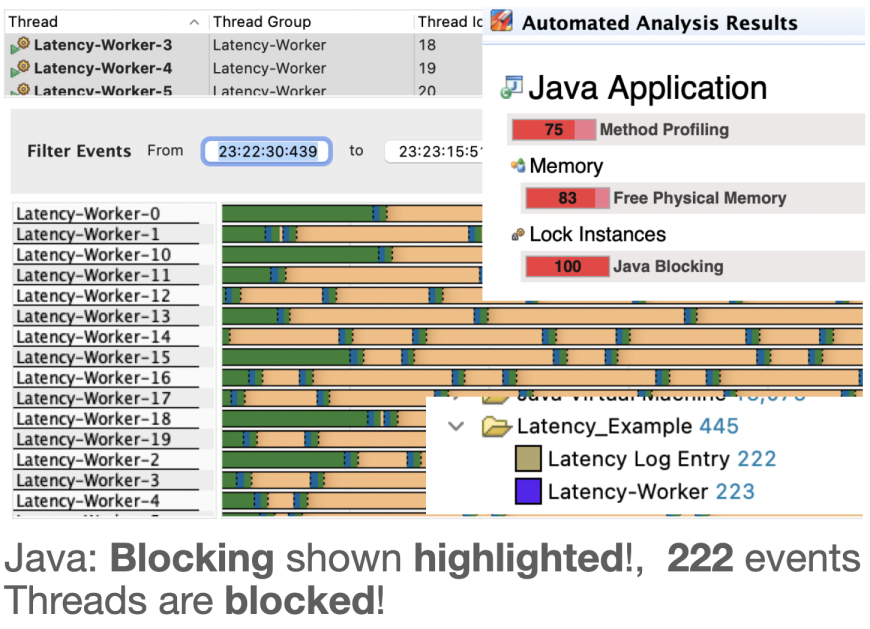The height and width of the screenshot is (629, 870).
Task: Click the to time input field
Action: click(434, 151)
